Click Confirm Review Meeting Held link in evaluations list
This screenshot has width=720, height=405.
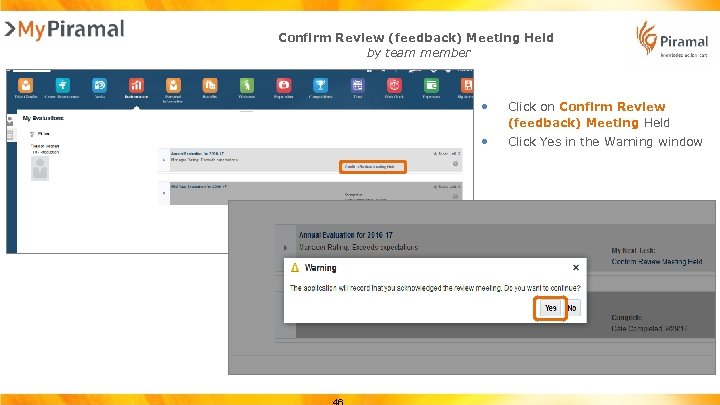(x=372, y=167)
